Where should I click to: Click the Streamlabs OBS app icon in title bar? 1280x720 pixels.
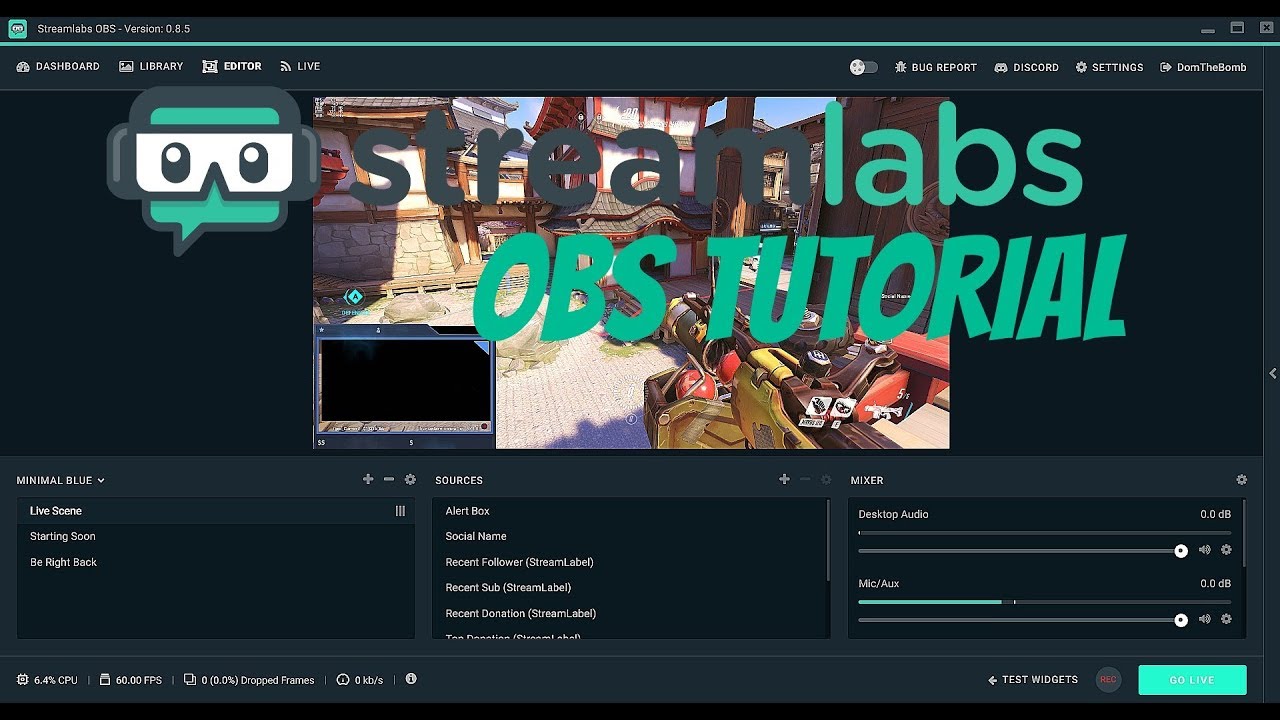click(18, 29)
